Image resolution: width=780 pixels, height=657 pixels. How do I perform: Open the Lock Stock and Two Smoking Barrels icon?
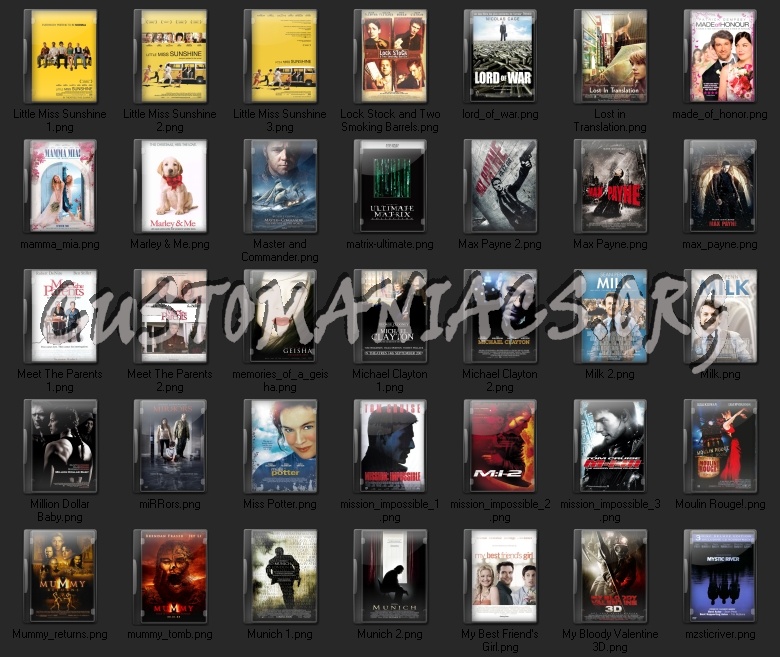point(390,56)
